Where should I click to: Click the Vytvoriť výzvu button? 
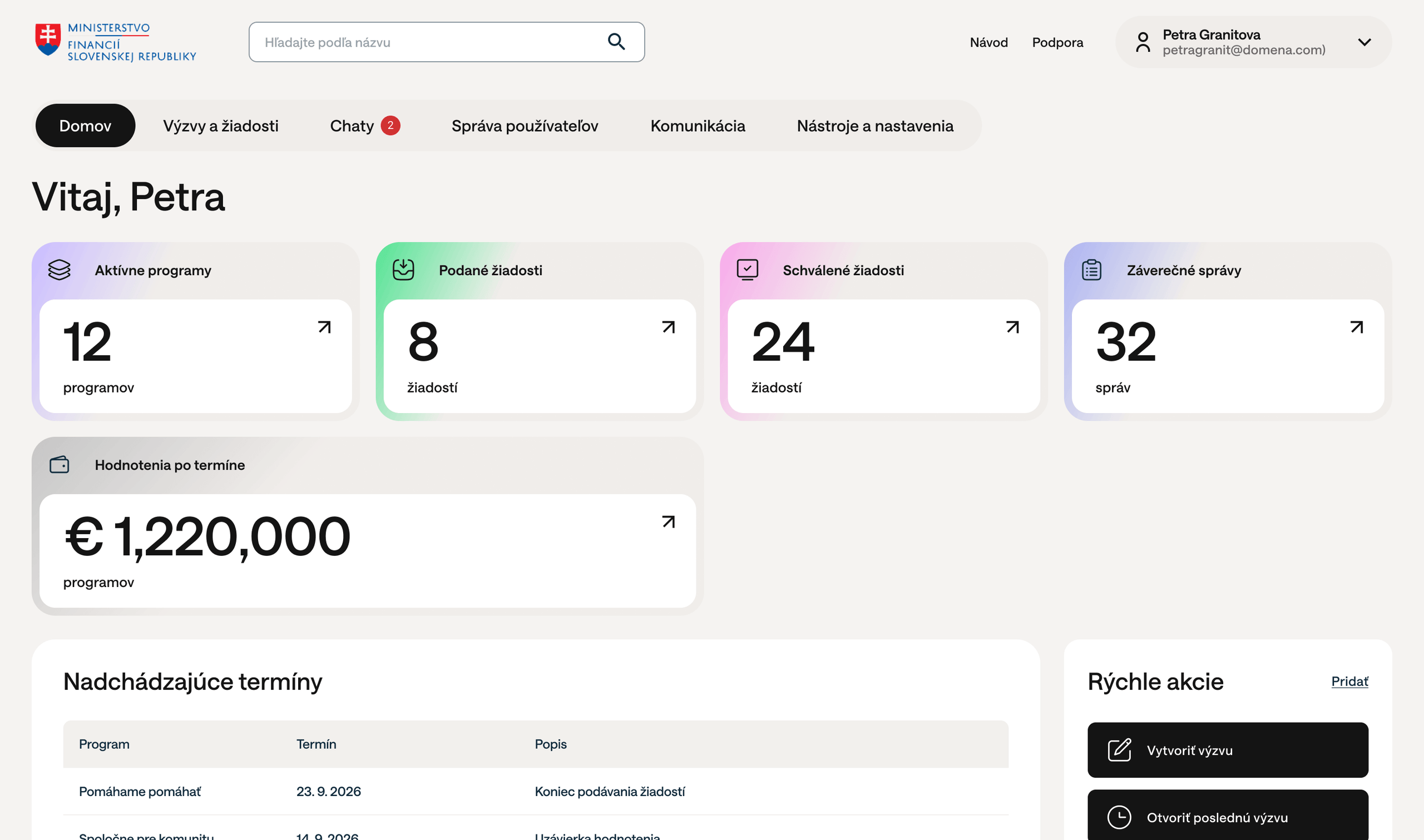pos(1228,750)
